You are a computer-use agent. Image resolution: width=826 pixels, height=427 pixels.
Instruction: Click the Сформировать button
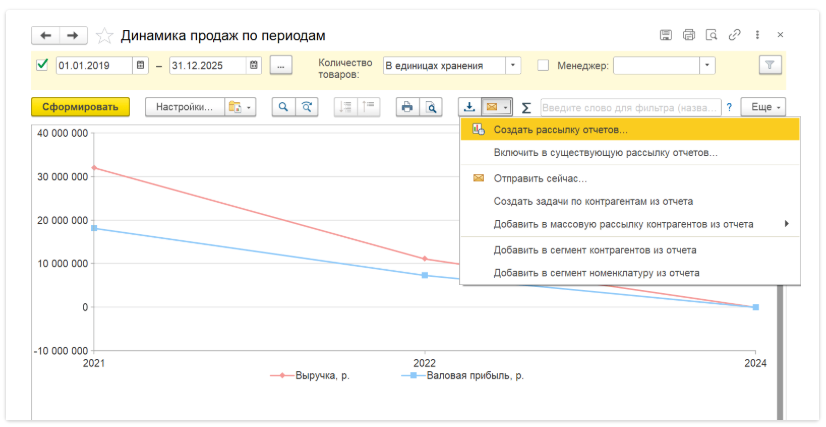click(80, 107)
